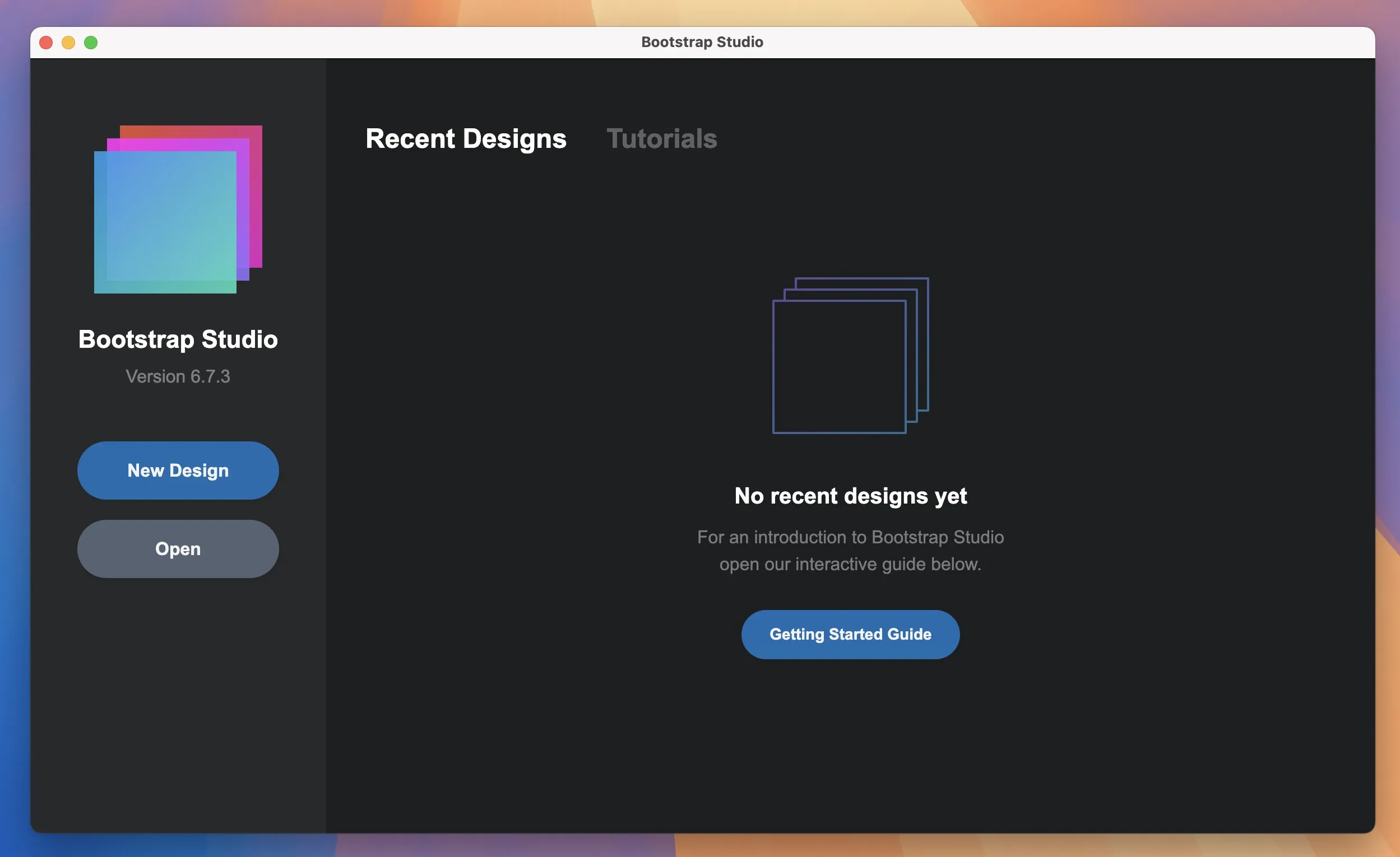Click the empty designs stacked-squares icon

(851, 356)
